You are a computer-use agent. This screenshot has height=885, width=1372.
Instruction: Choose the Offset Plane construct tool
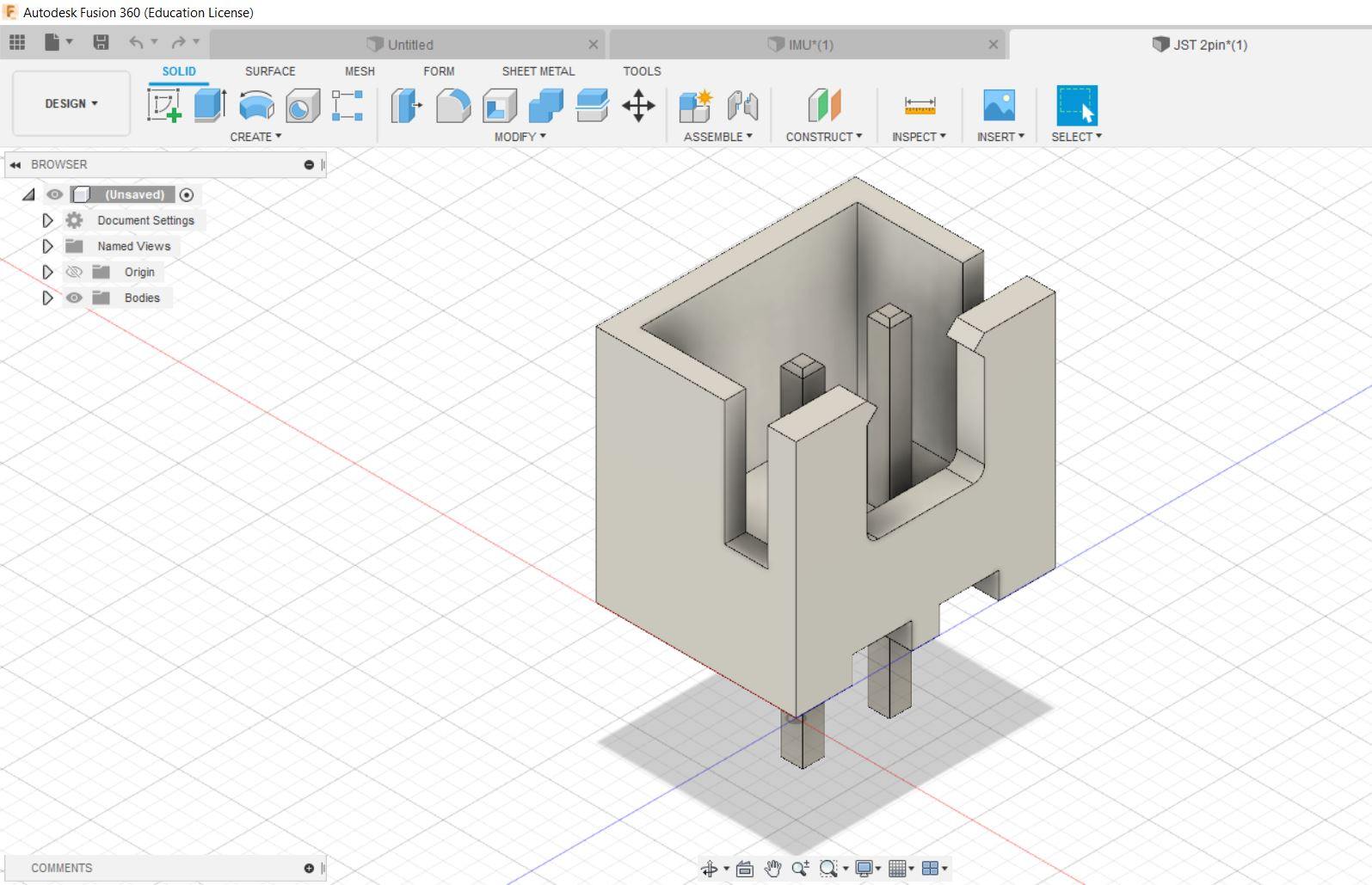[824, 106]
